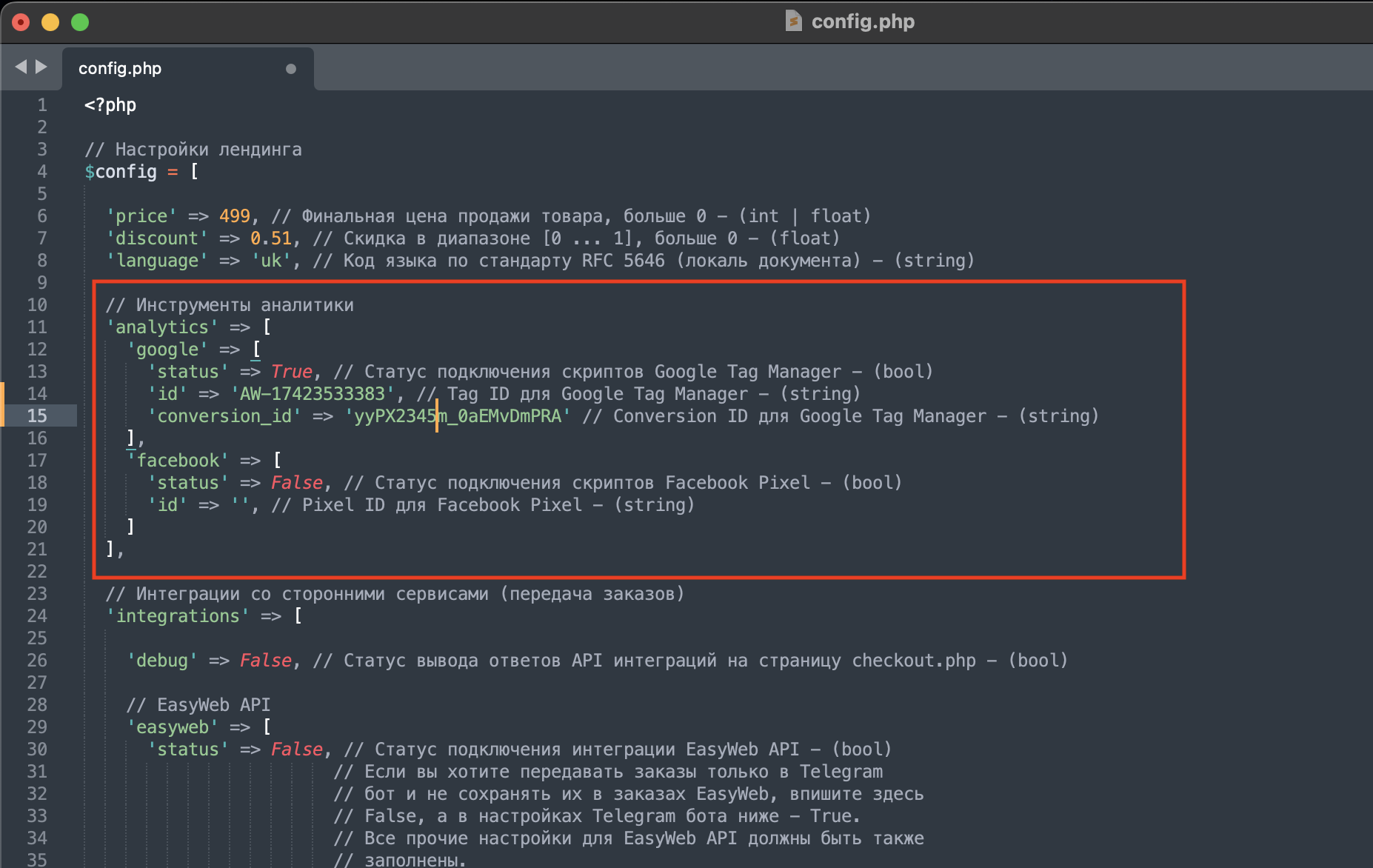Click the True value on google status line
Image resolution: width=1373 pixels, height=868 pixels.
(292, 372)
